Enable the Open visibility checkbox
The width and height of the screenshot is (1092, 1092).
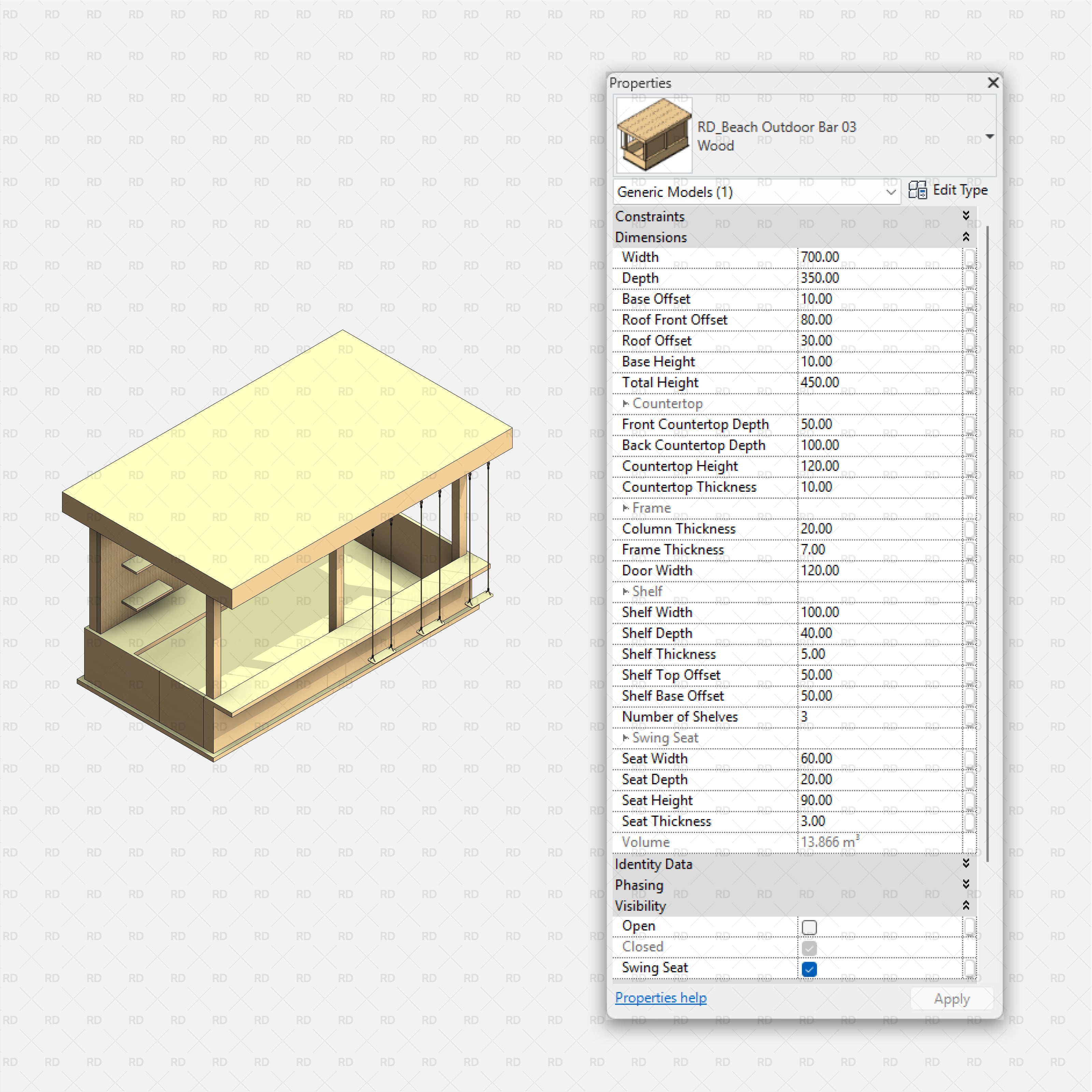coord(809,926)
